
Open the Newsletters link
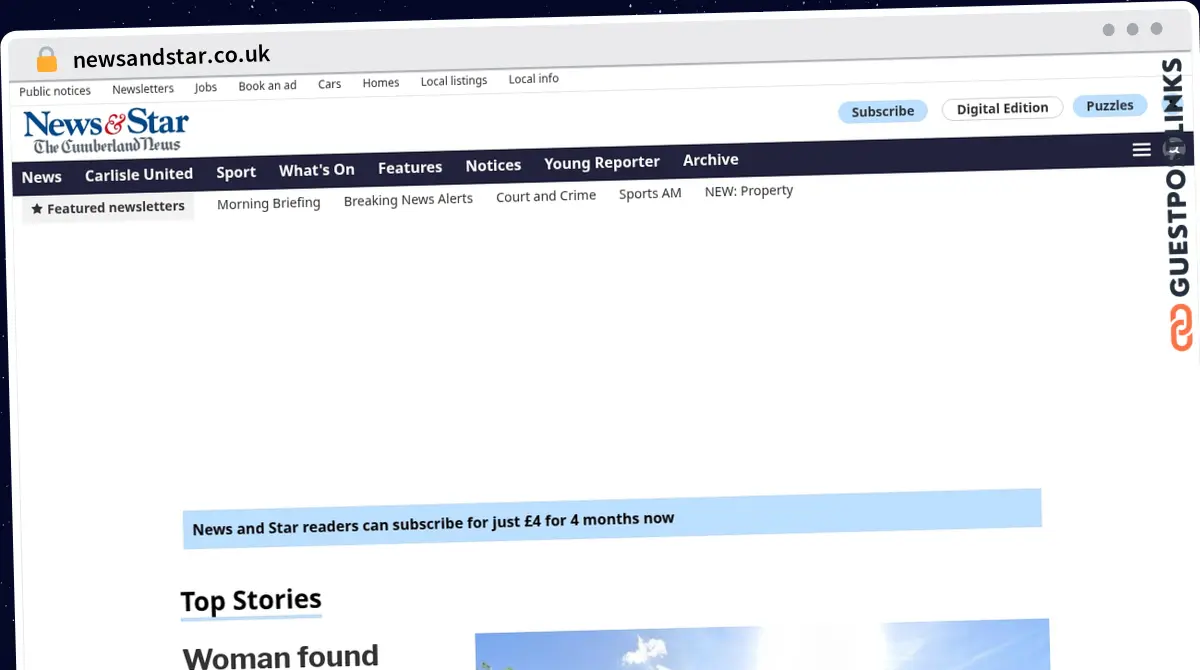[x=143, y=89]
